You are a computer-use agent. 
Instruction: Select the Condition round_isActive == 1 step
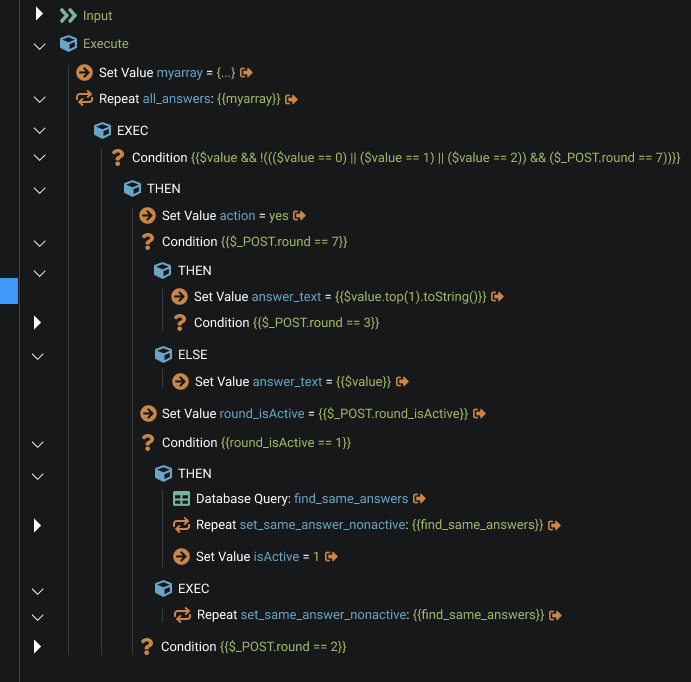click(256, 442)
